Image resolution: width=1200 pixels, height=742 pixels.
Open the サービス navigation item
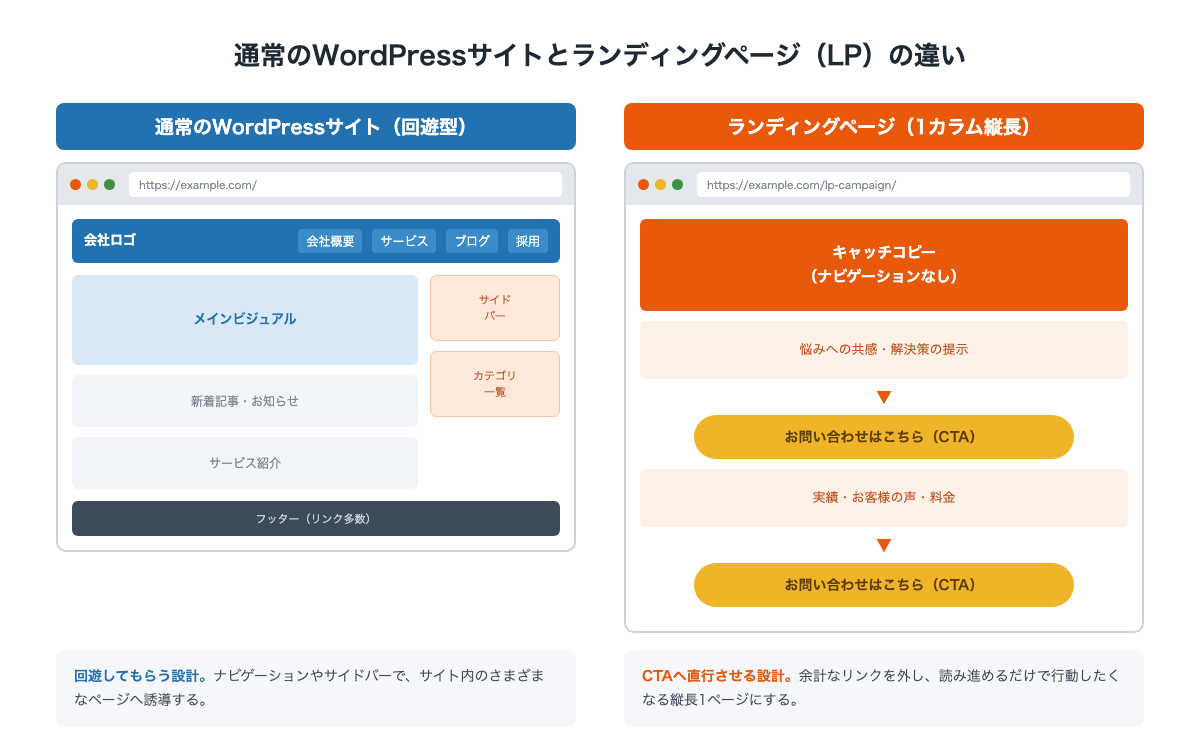tap(404, 241)
